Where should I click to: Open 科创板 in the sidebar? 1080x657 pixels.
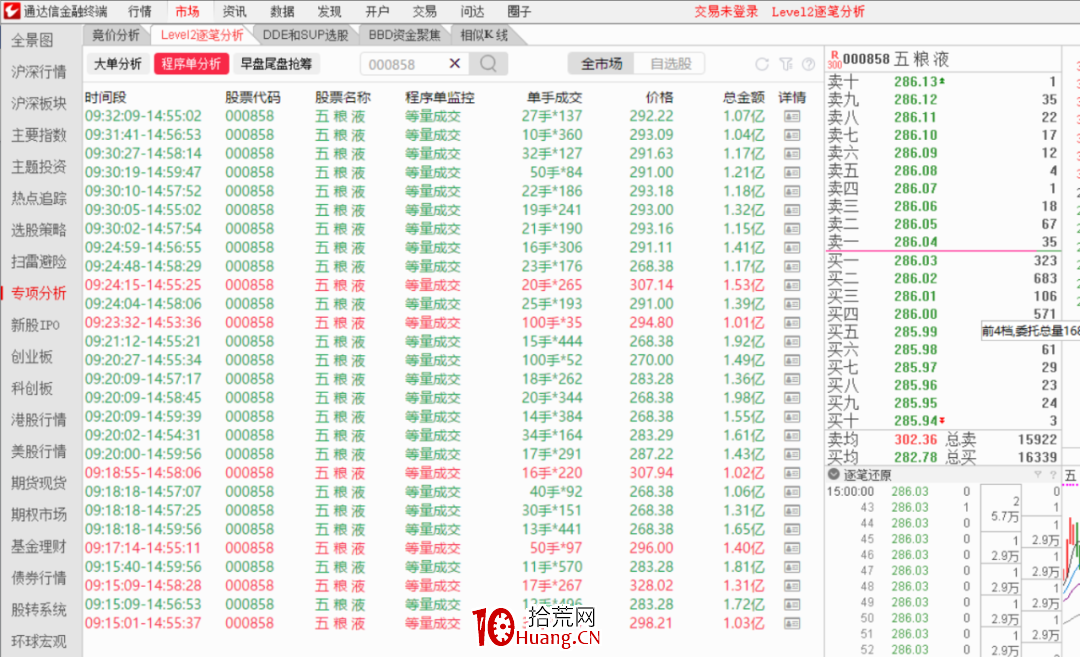32,388
